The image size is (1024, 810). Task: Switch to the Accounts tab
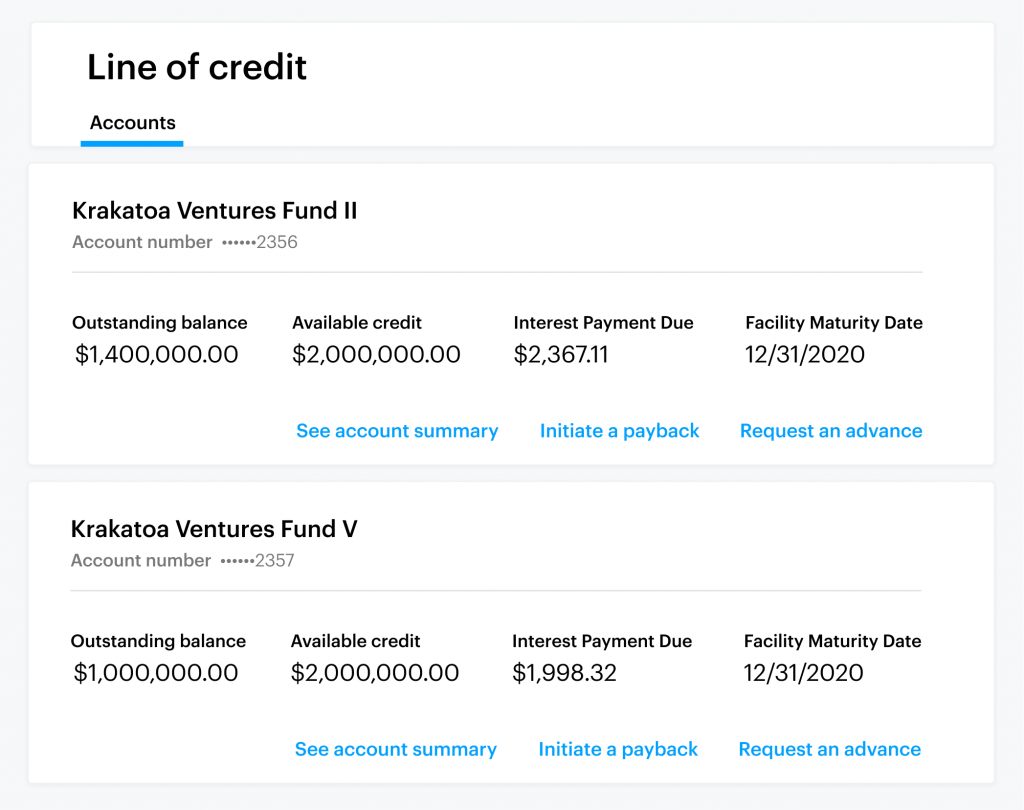point(132,123)
